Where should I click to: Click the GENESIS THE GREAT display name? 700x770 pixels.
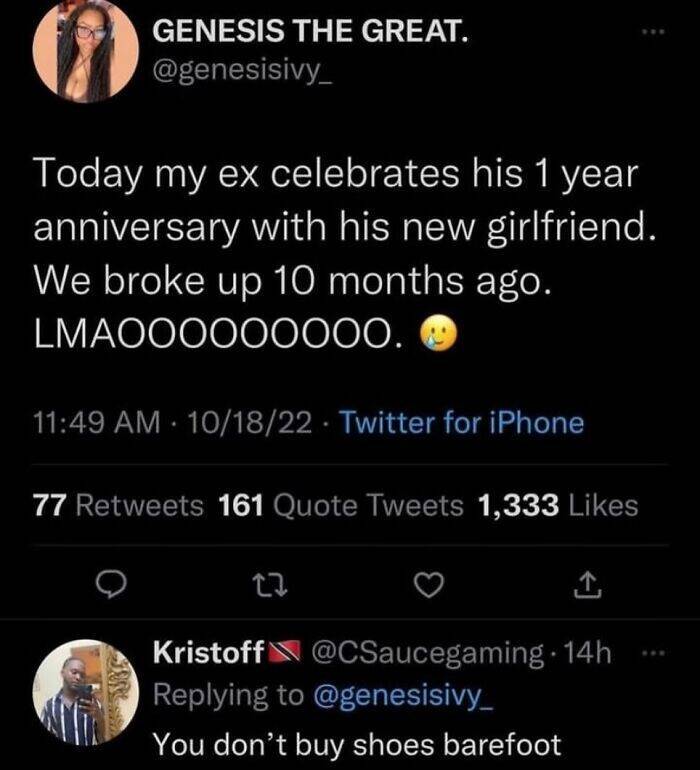point(308,33)
